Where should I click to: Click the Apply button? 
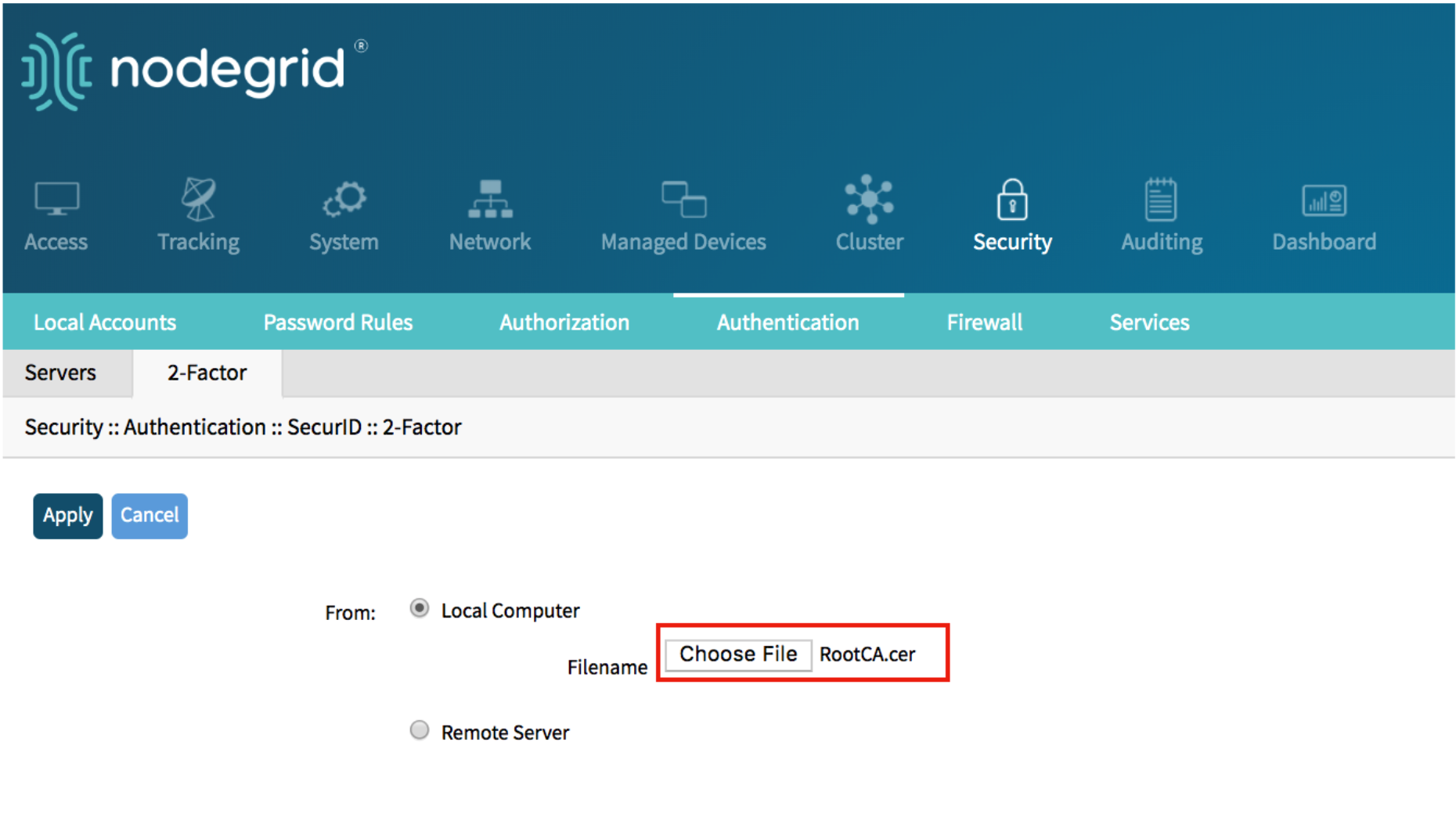[x=68, y=516]
